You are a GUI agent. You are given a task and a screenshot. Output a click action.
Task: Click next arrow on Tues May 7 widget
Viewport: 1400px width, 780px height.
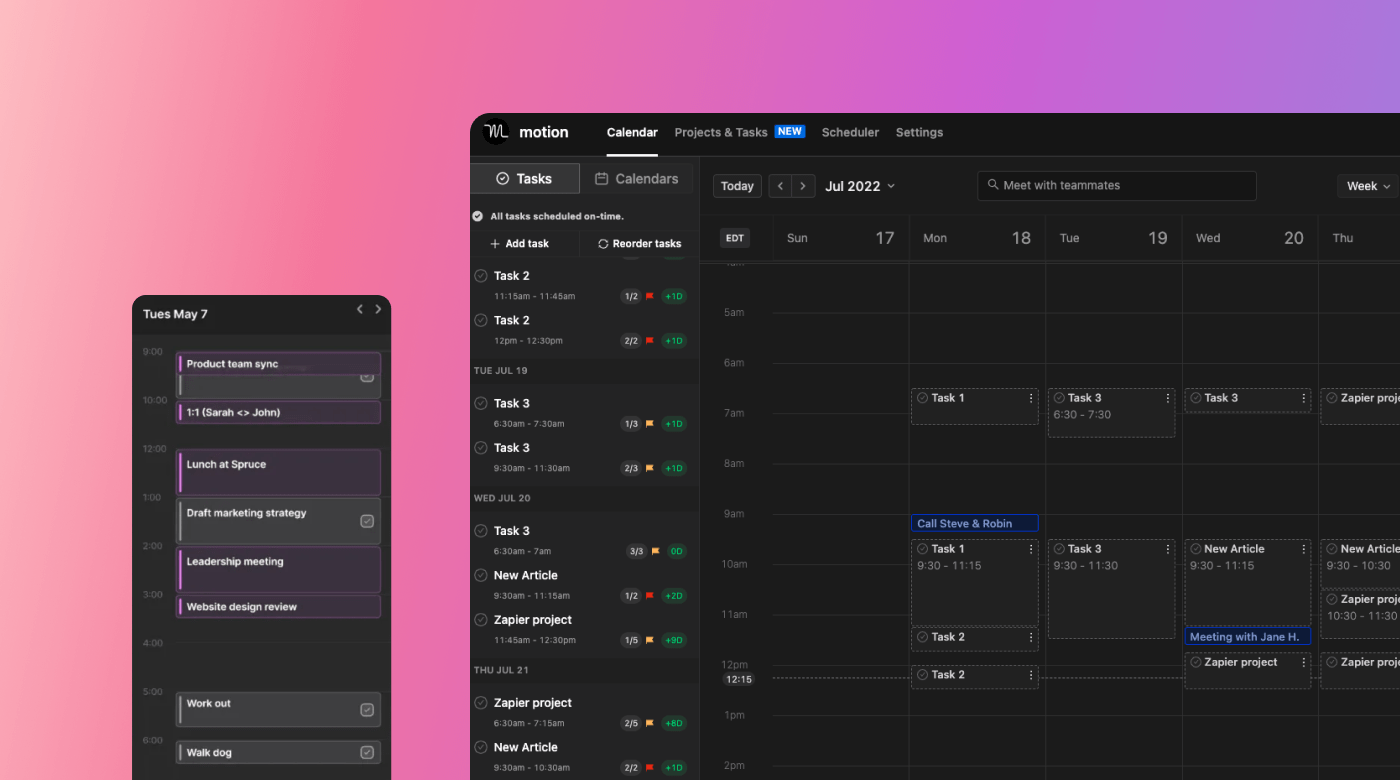378,310
